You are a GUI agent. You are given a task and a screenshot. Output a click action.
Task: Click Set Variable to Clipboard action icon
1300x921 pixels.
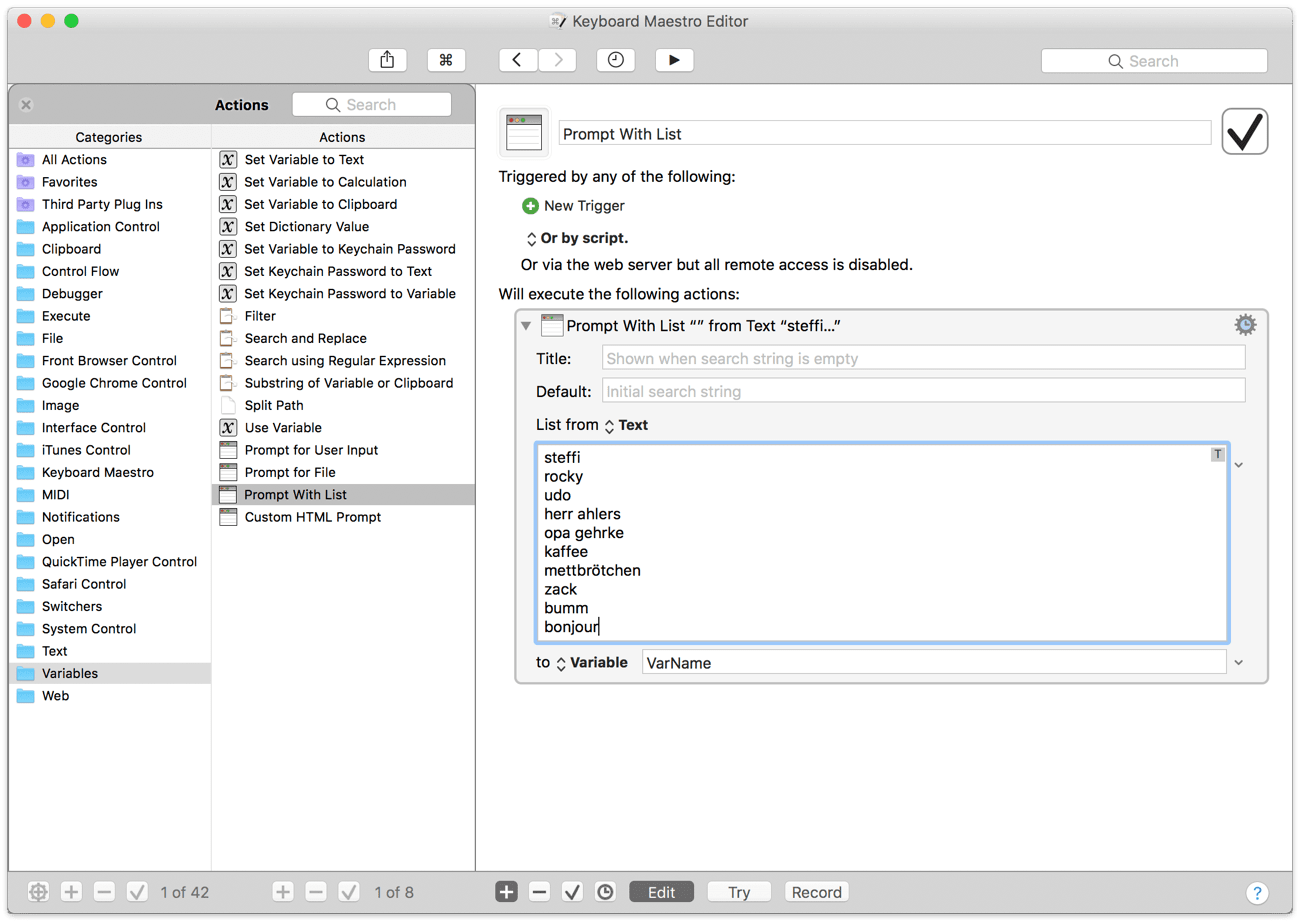(227, 204)
